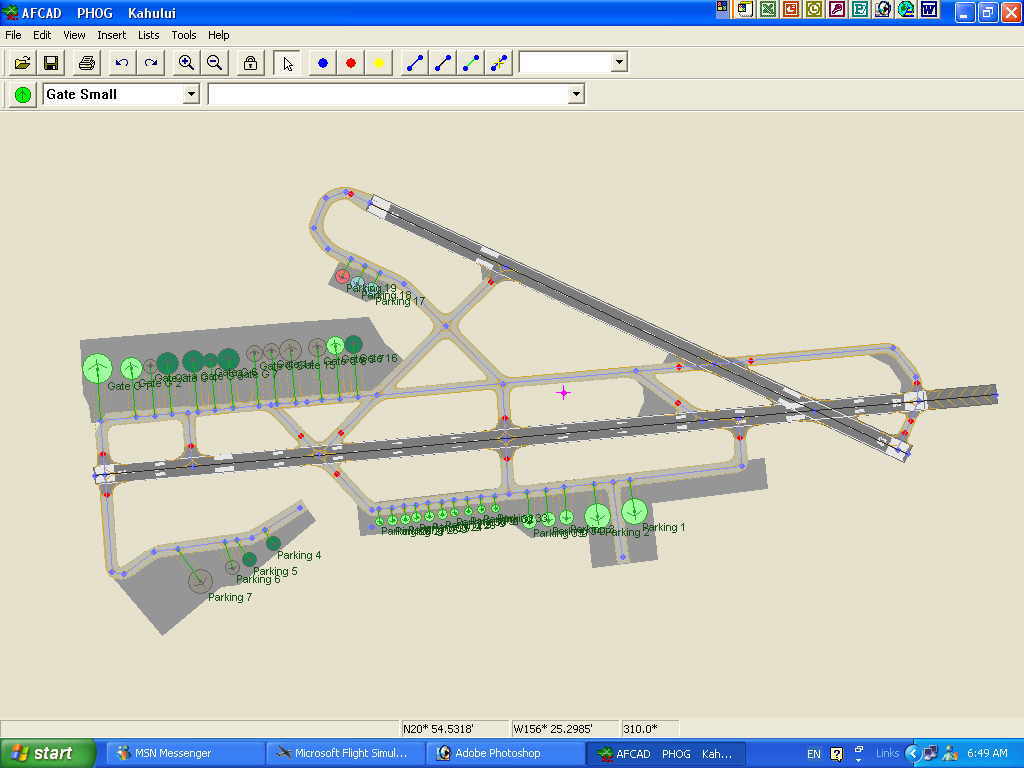Screen dimensions: 1024x768
Task: Switch to Adobe Photoshop in taskbar
Action: (x=505, y=753)
